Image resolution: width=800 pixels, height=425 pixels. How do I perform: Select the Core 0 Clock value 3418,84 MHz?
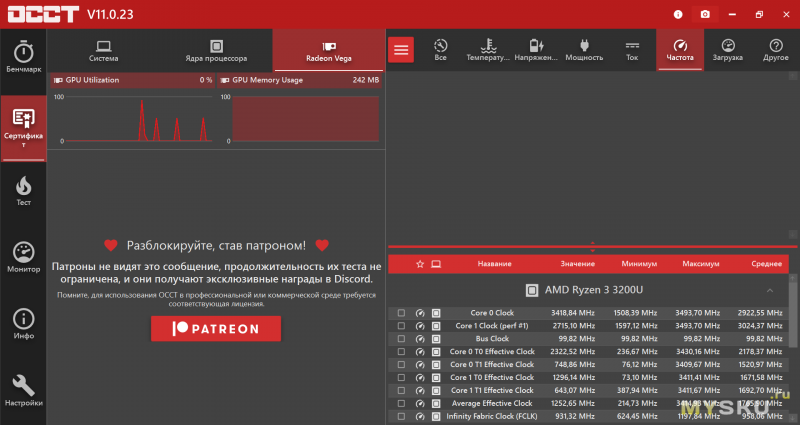[572, 313]
